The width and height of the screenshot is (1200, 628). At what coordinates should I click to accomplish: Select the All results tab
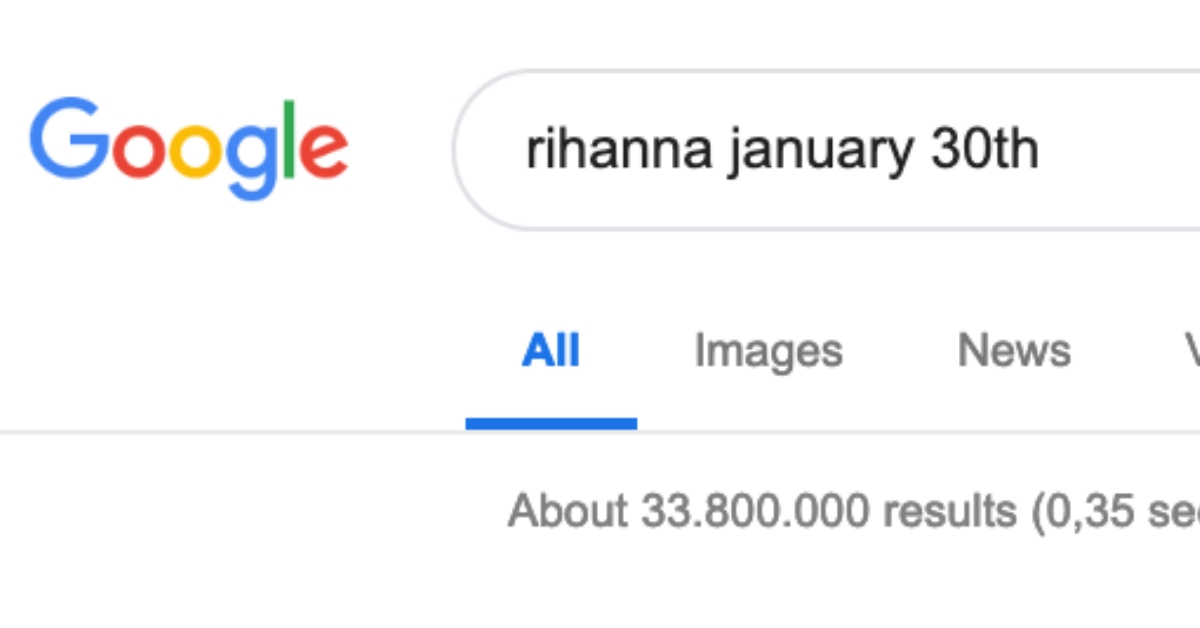pos(552,350)
